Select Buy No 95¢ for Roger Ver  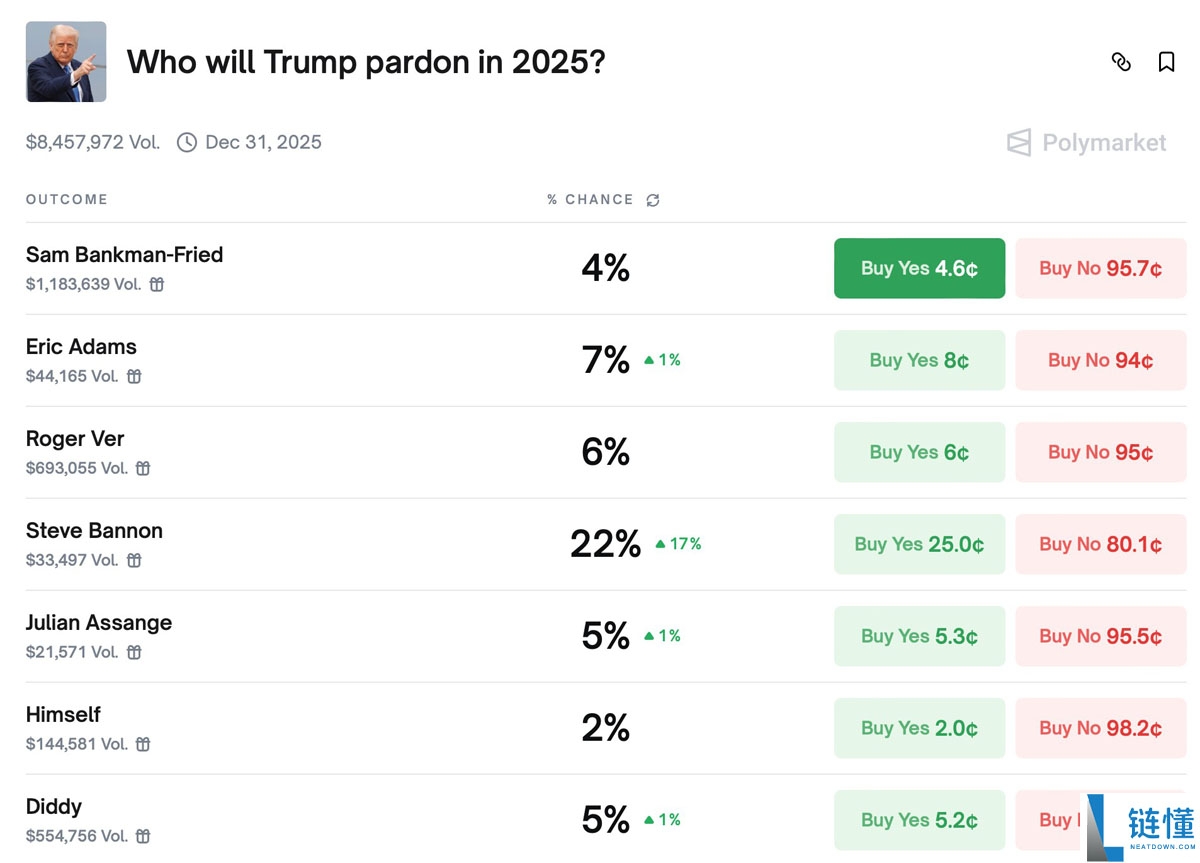click(1100, 452)
